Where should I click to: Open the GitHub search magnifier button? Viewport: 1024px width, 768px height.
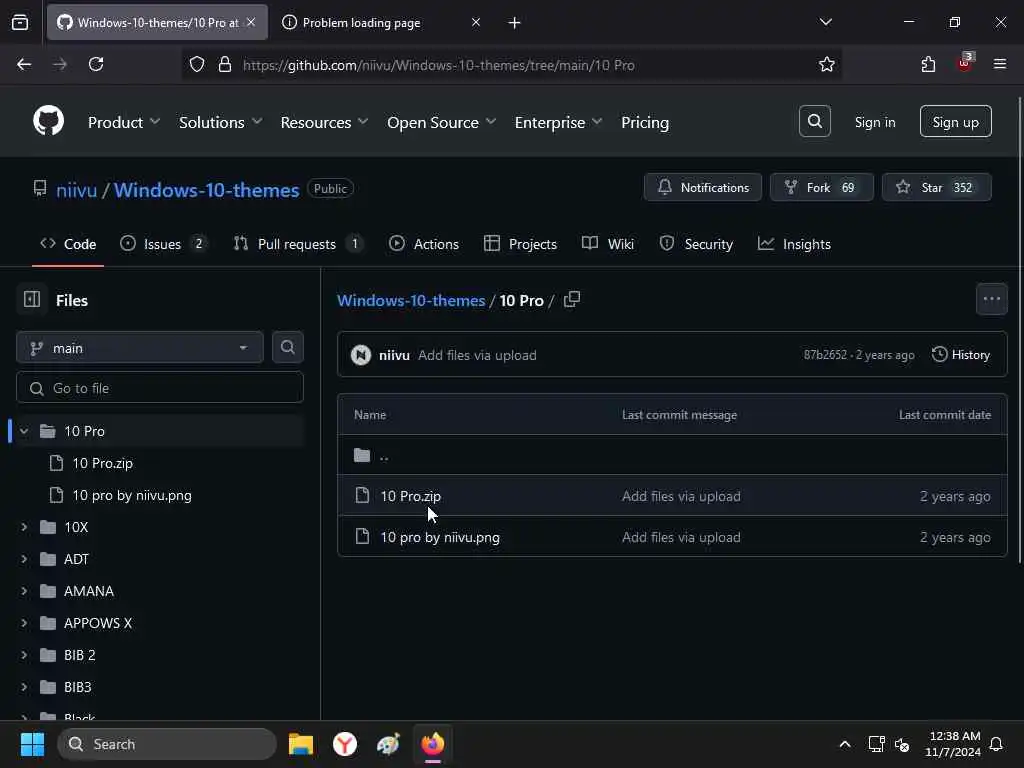814,121
